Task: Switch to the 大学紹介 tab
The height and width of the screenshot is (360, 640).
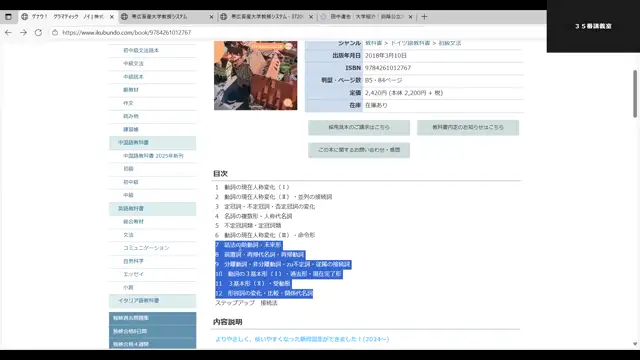Action: 367,17
